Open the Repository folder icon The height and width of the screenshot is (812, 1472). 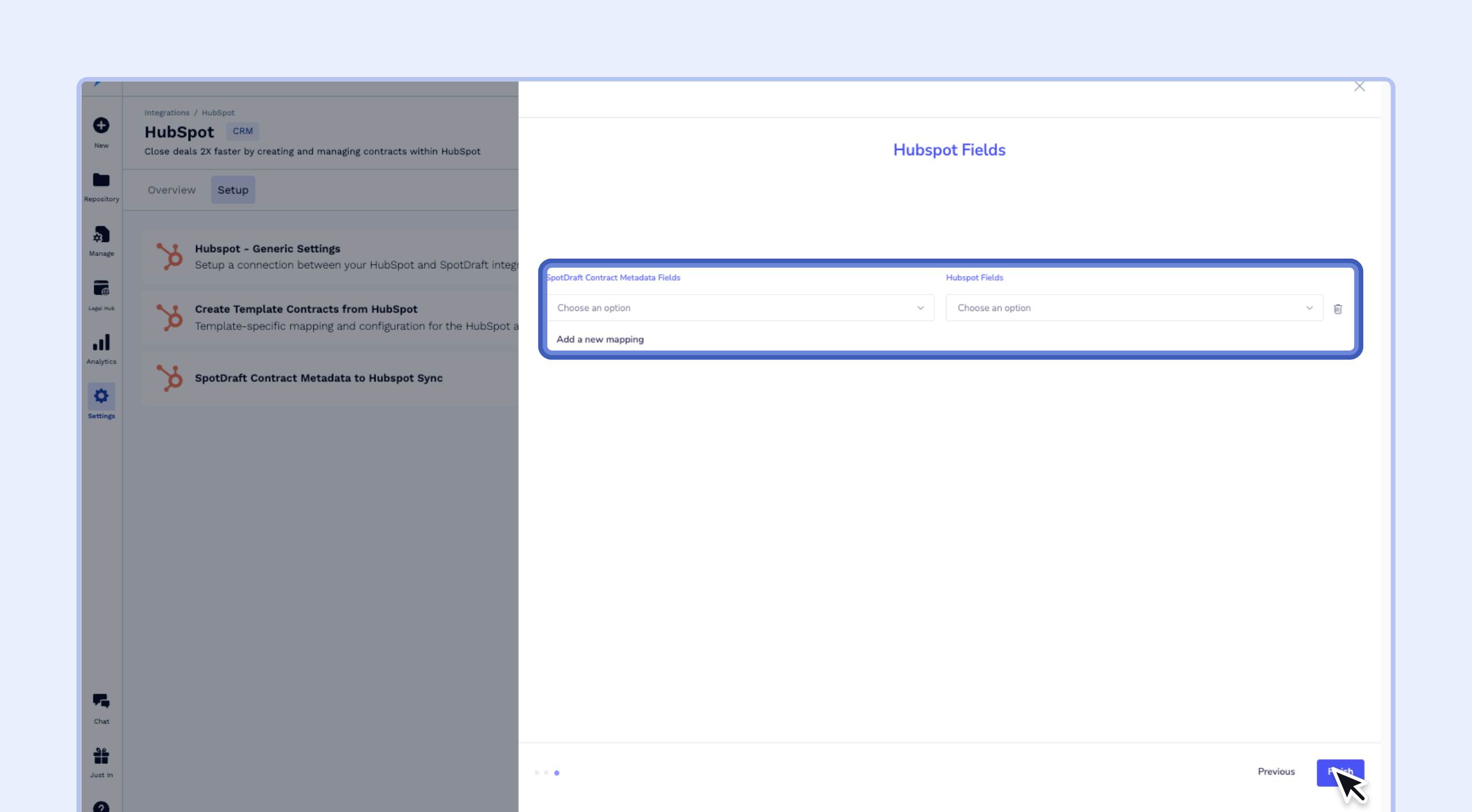[x=101, y=180]
